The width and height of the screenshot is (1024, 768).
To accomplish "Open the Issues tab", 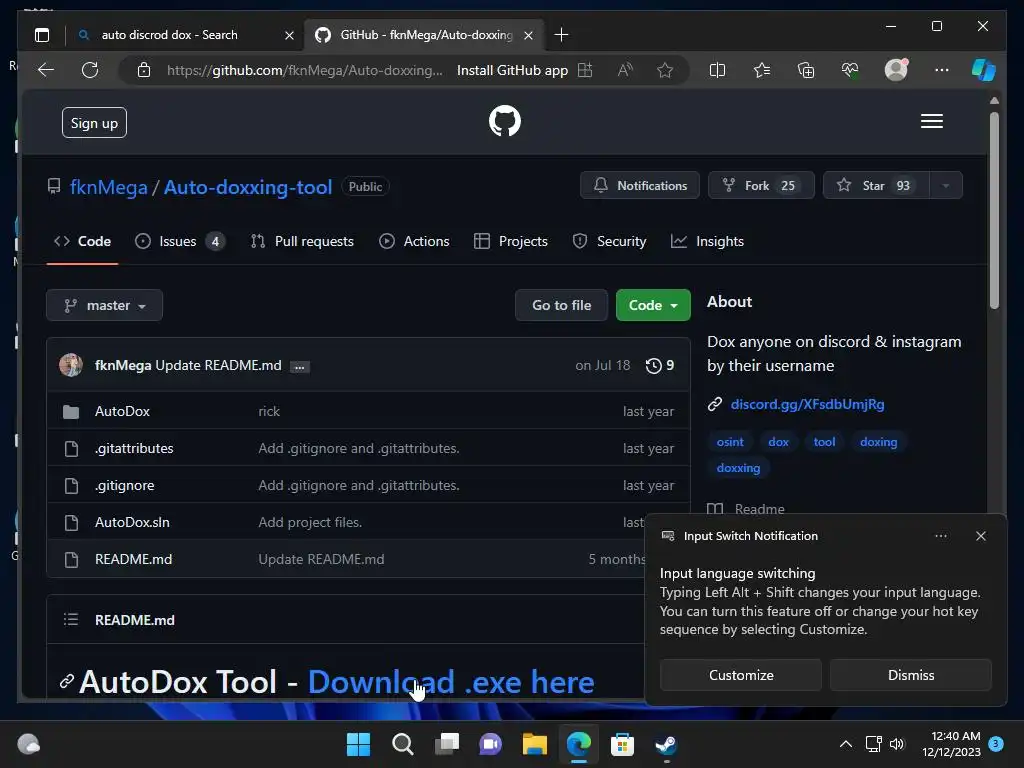I will 180,242.
